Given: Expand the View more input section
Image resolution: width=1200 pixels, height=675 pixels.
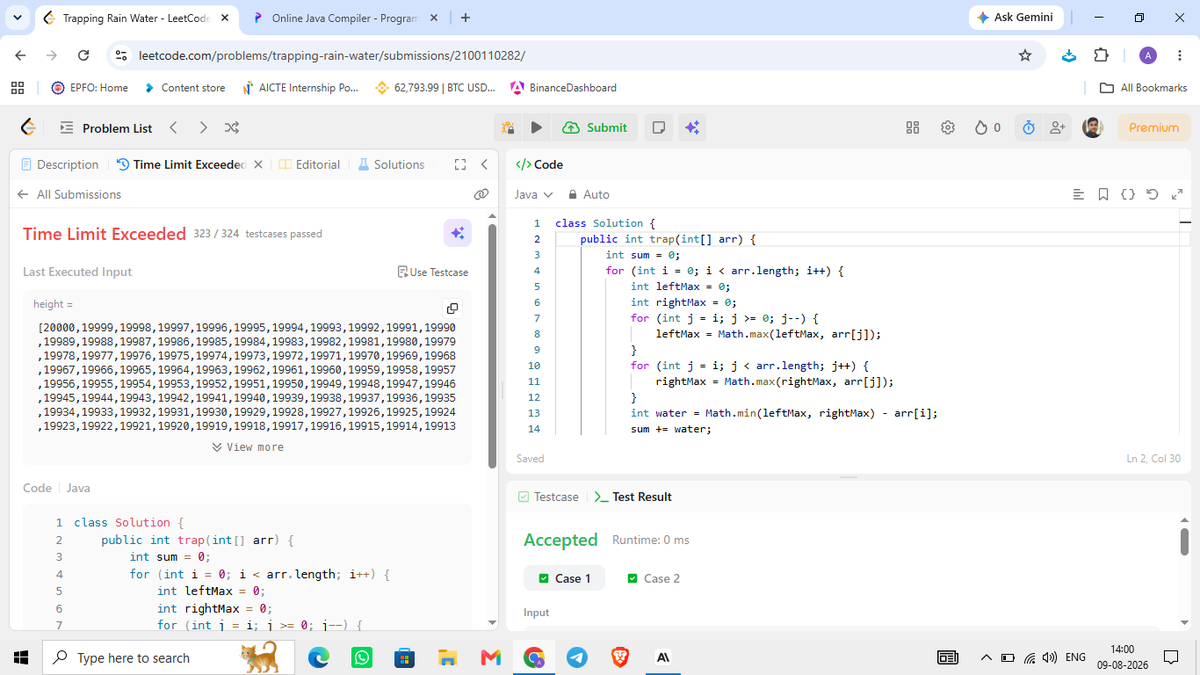Looking at the screenshot, I should coord(248,447).
